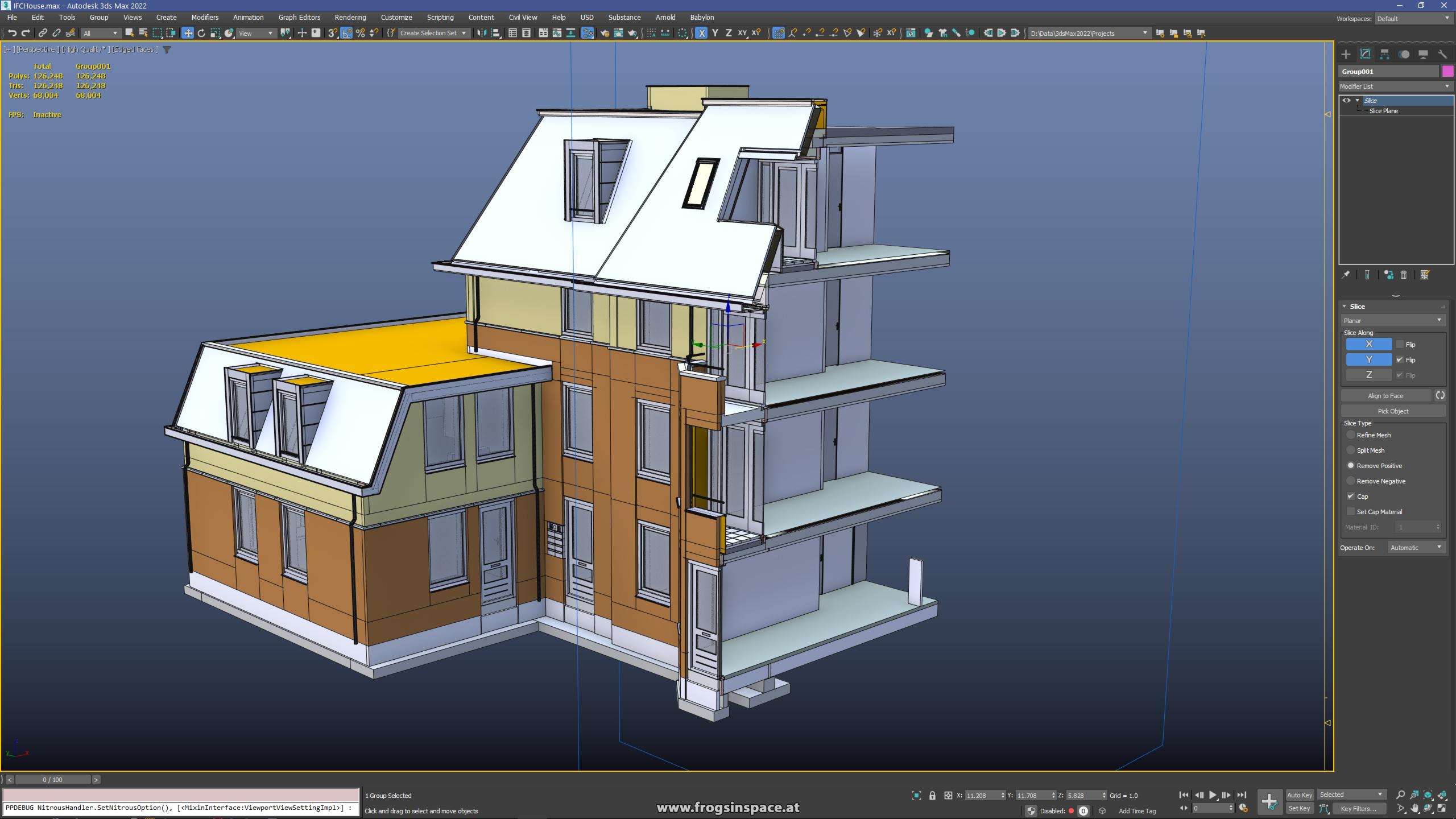Remove the modifier using the trash can icon
This screenshot has width=1456, height=819.
tap(1404, 275)
